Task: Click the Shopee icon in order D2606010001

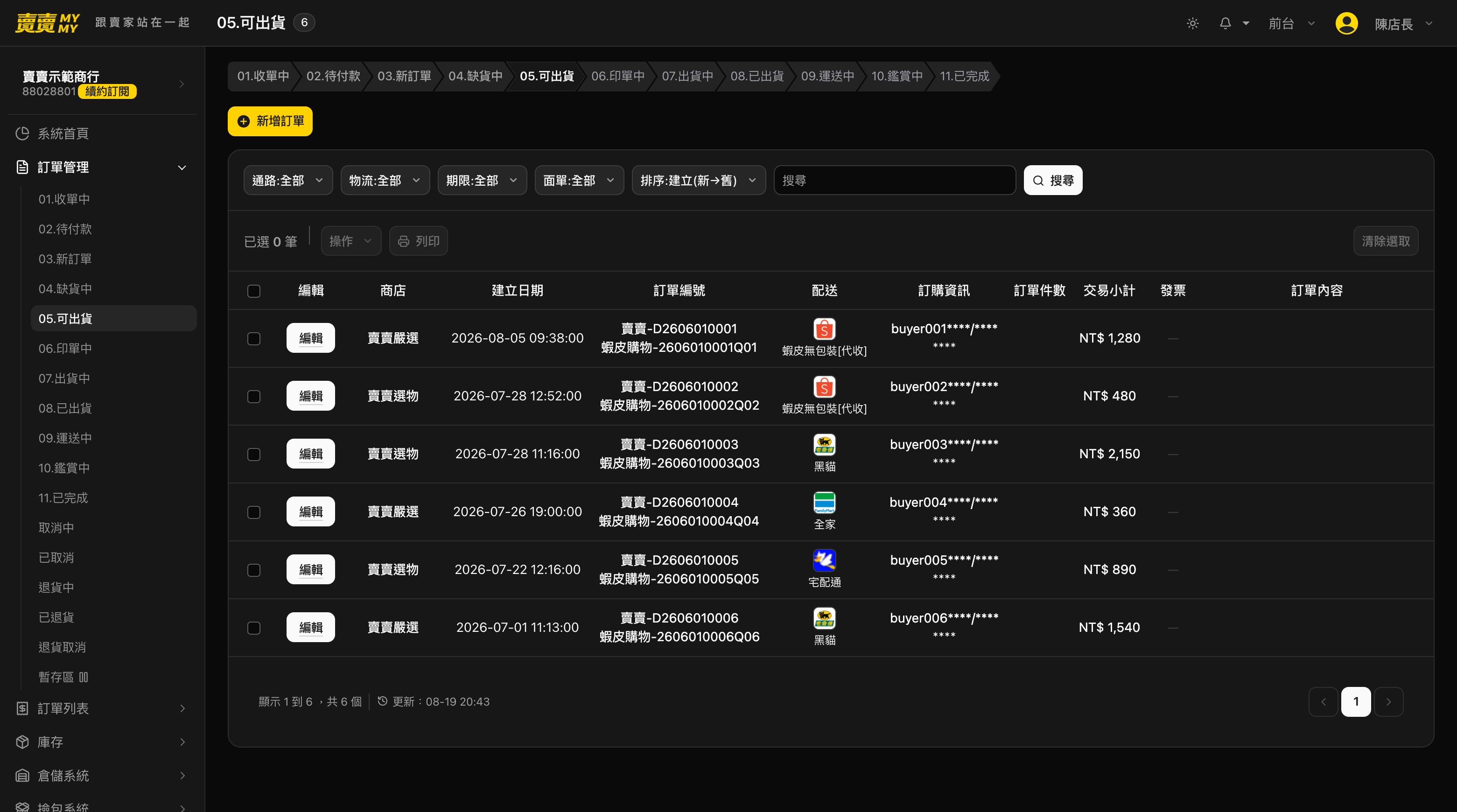Action: [824, 329]
